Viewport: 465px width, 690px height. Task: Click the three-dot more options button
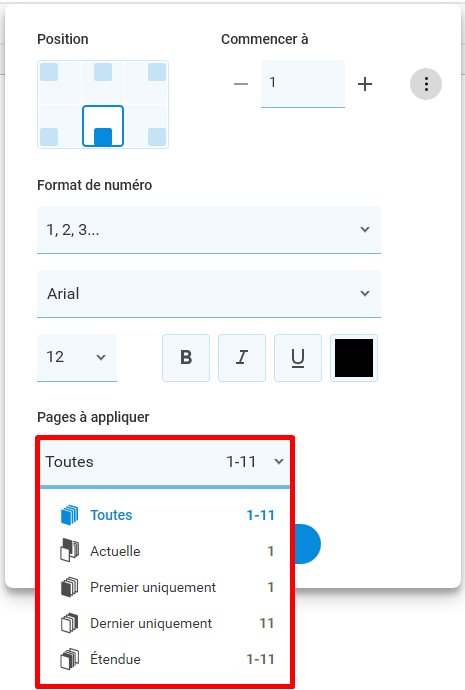click(x=426, y=84)
